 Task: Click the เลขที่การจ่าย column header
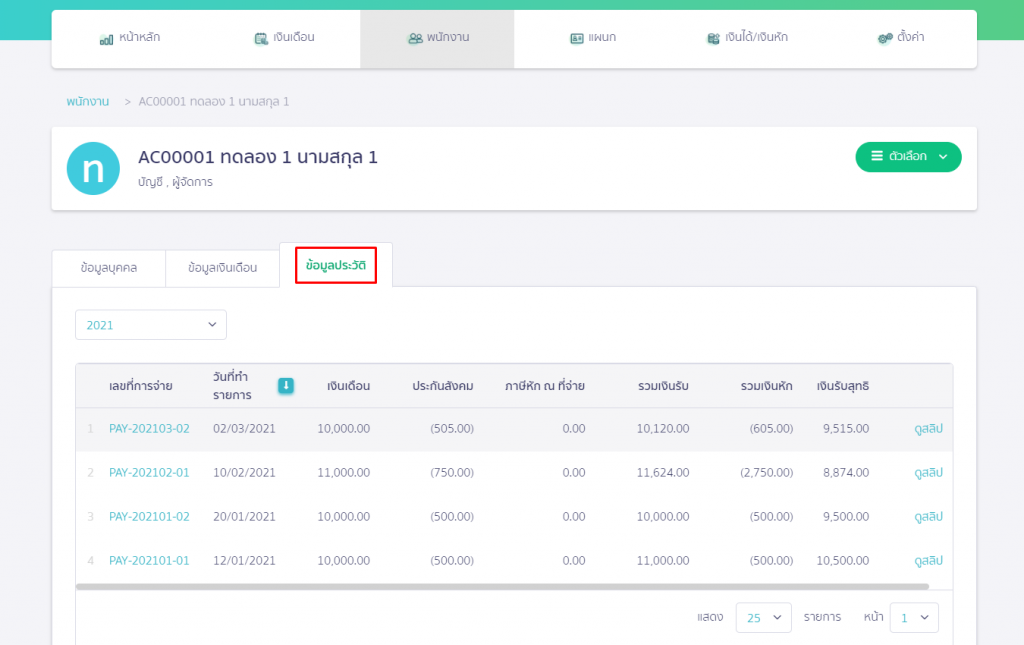click(140, 386)
